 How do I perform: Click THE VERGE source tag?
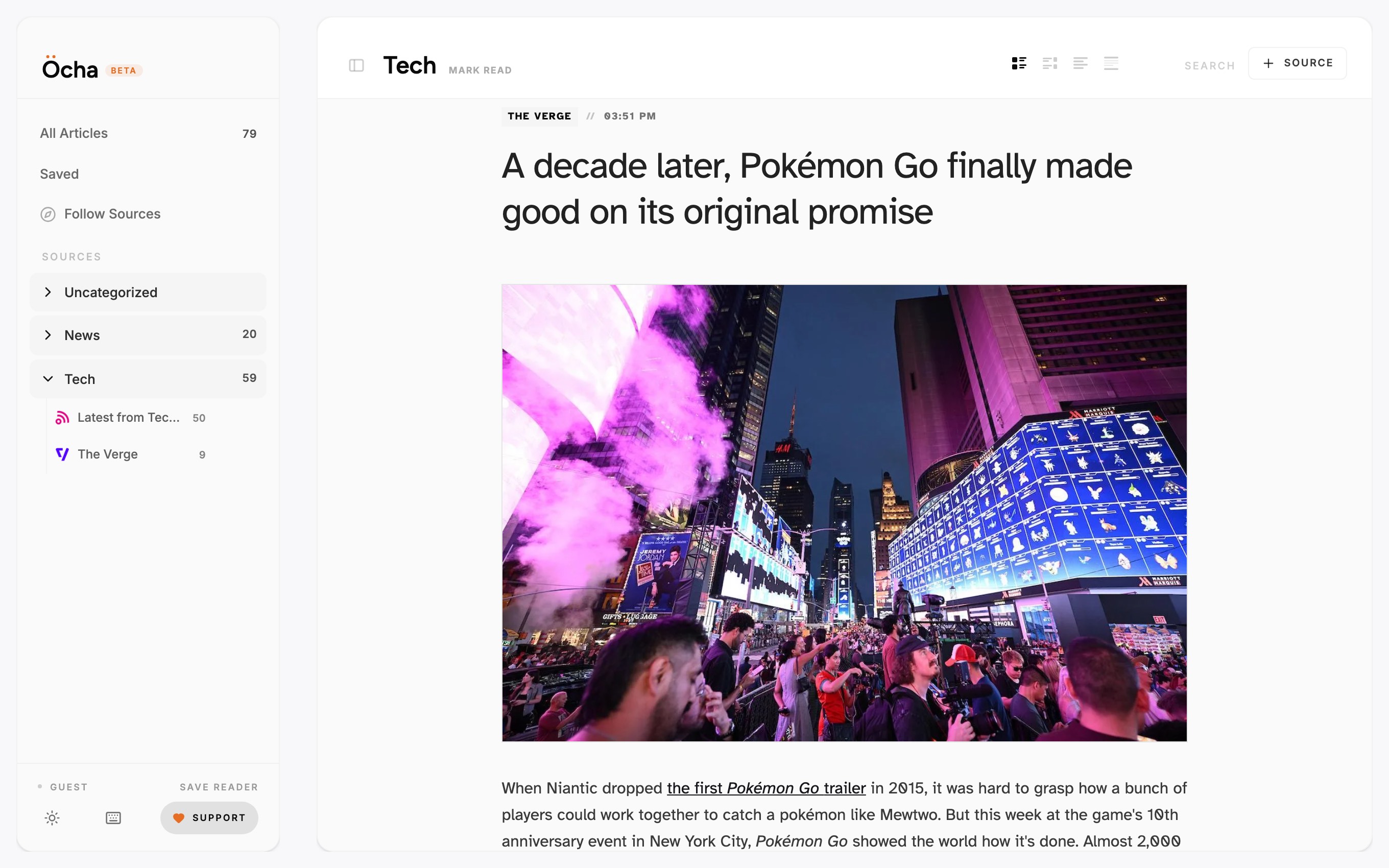540,116
